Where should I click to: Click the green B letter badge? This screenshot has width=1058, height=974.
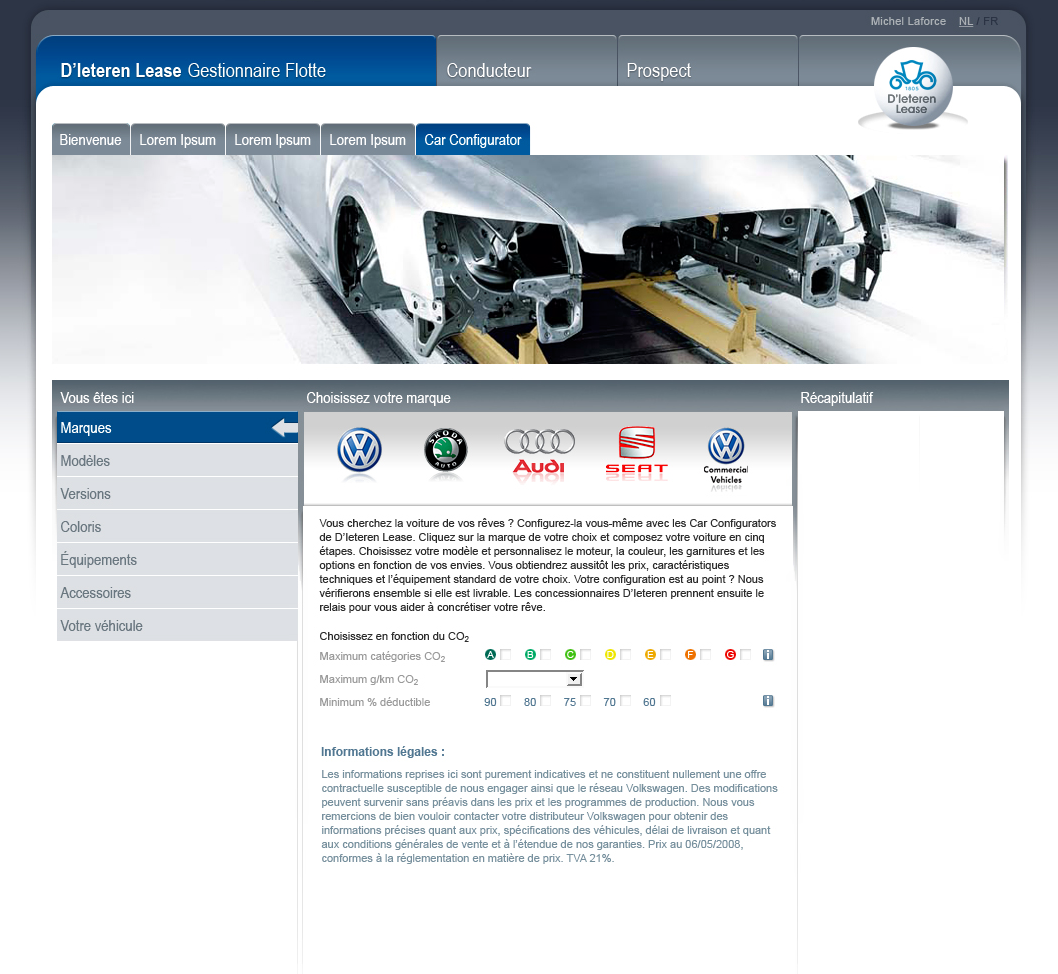pyautogui.click(x=530, y=654)
